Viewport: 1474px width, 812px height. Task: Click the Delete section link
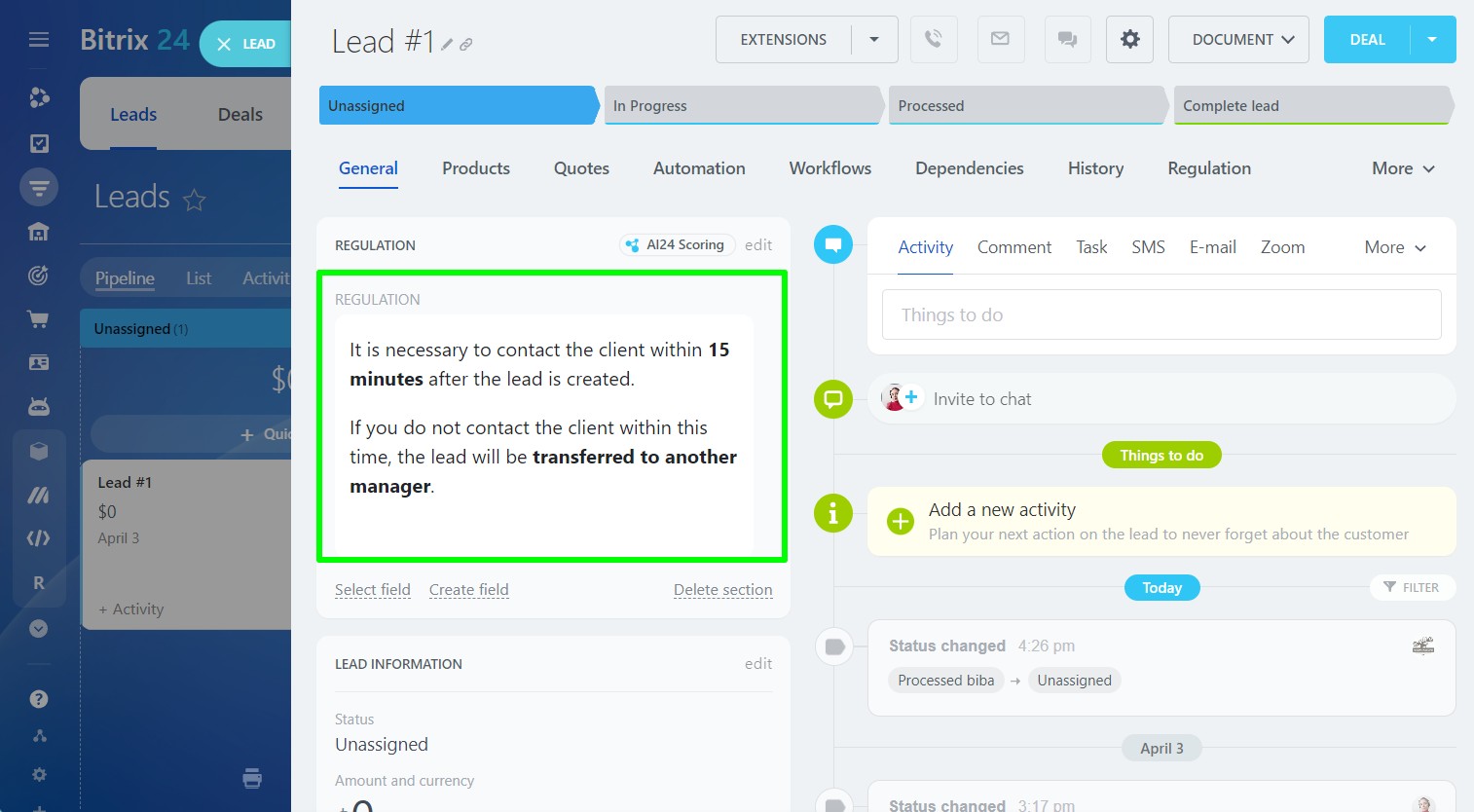coord(722,590)
